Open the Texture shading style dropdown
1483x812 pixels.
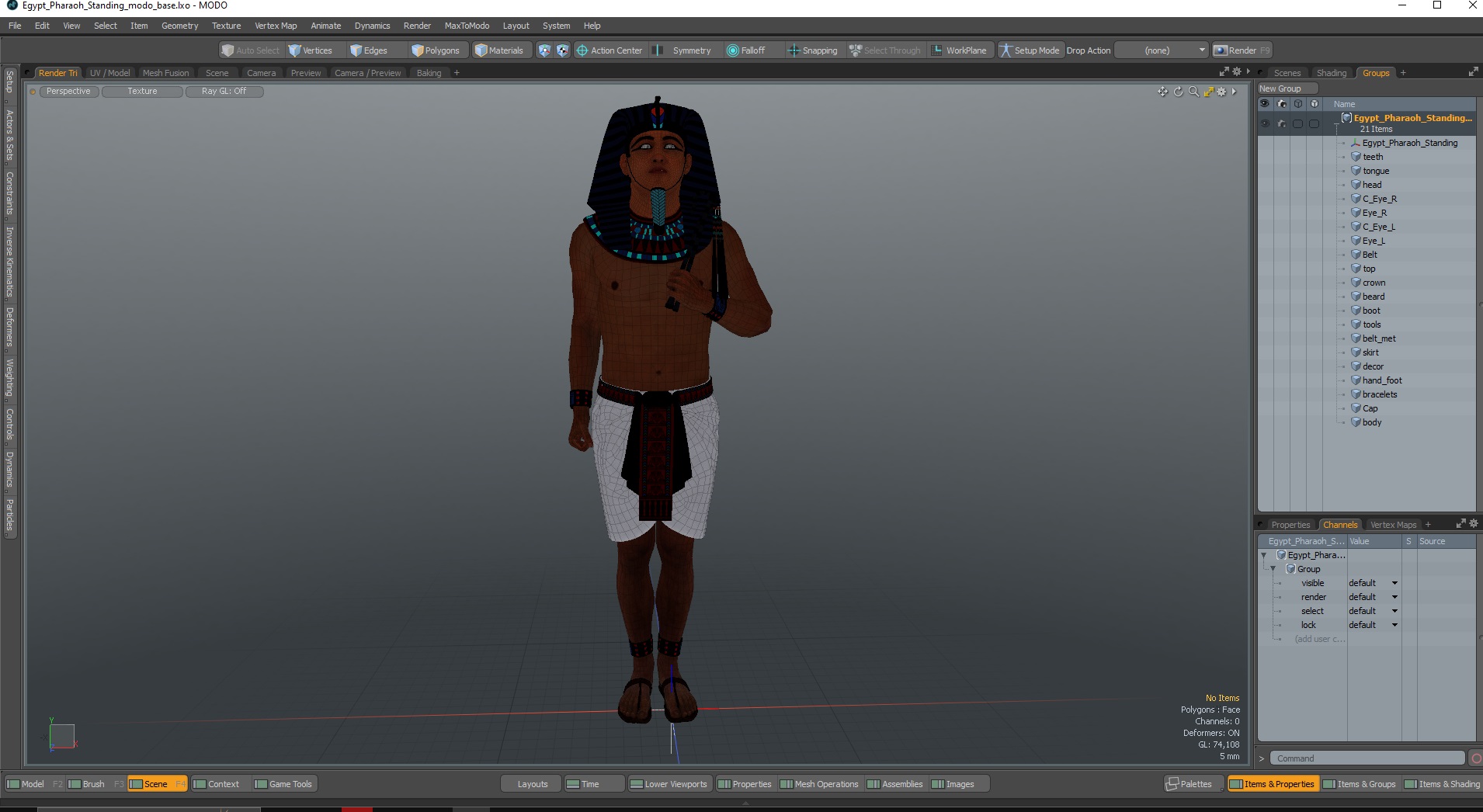(142, 92)
